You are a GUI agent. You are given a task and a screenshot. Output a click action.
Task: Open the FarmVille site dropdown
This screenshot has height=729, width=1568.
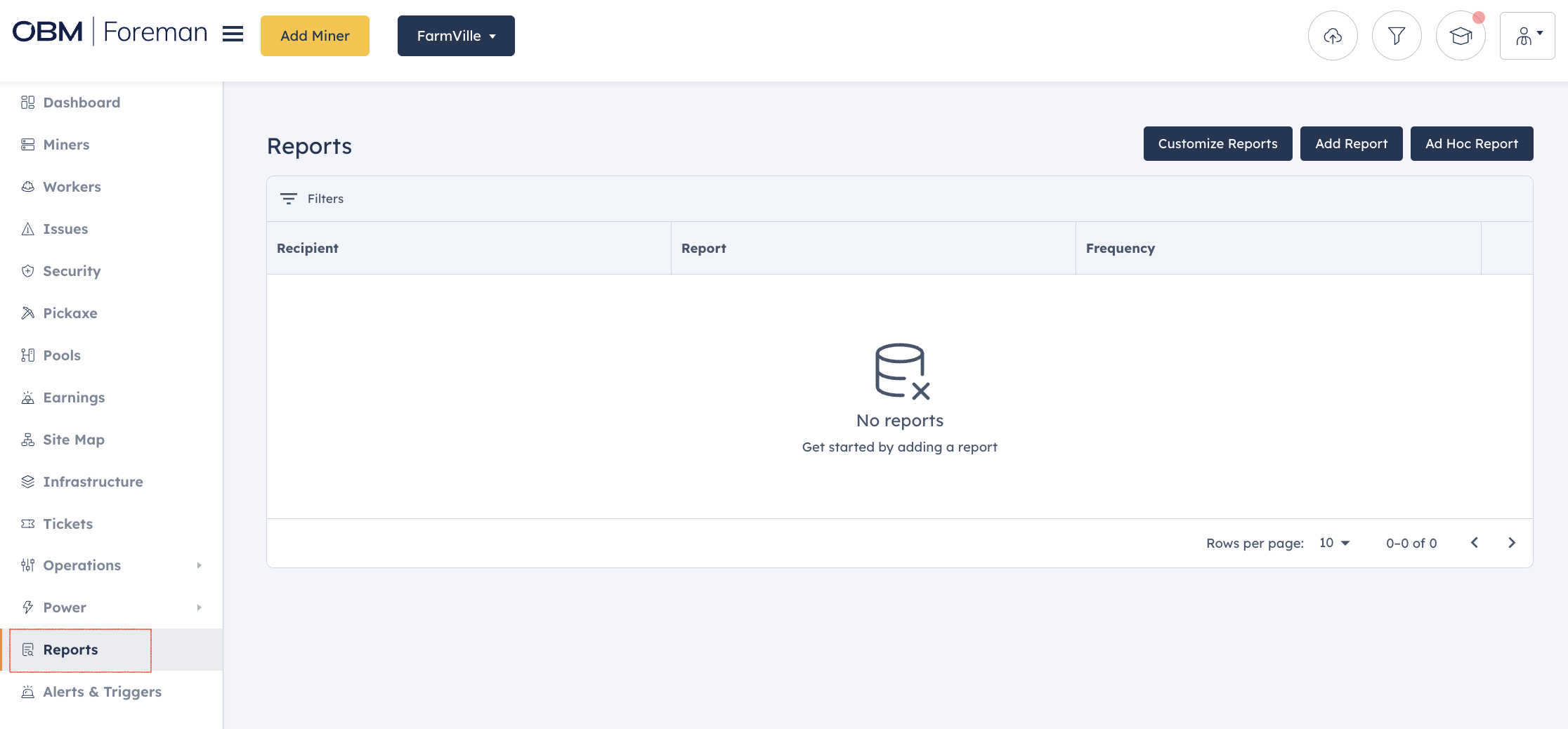[456, 36]
